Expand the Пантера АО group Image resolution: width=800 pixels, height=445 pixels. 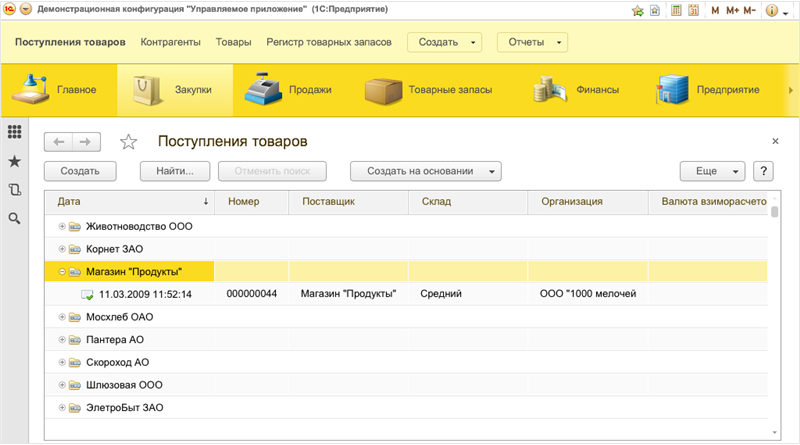[62, 339]
